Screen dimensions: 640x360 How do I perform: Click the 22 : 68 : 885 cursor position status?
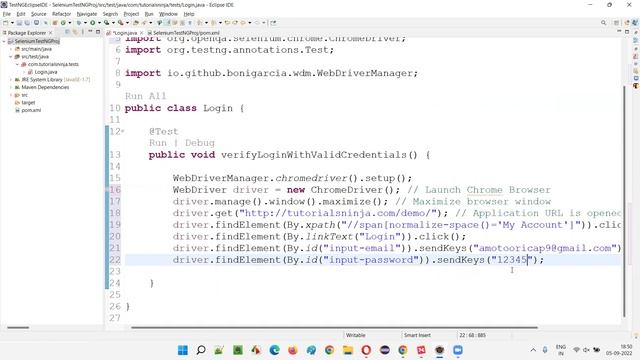pyautogui.click(x=472, y=335)
